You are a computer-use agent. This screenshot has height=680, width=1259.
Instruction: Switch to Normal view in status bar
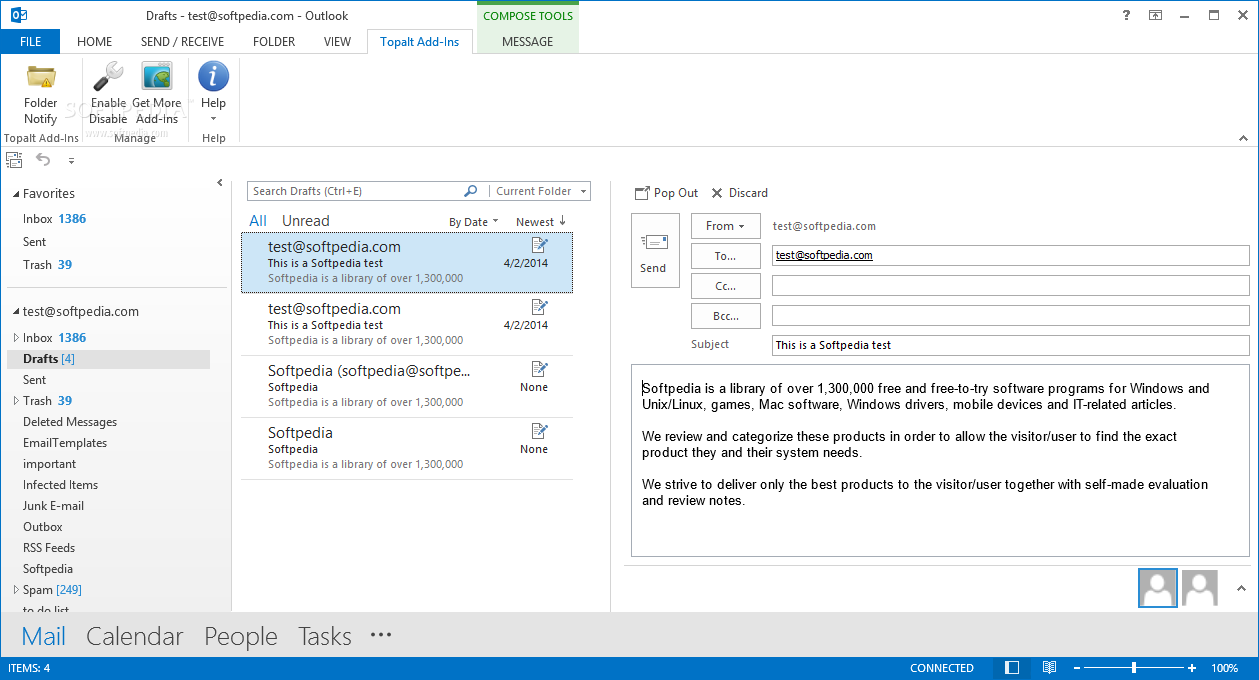click(1013, 668)
